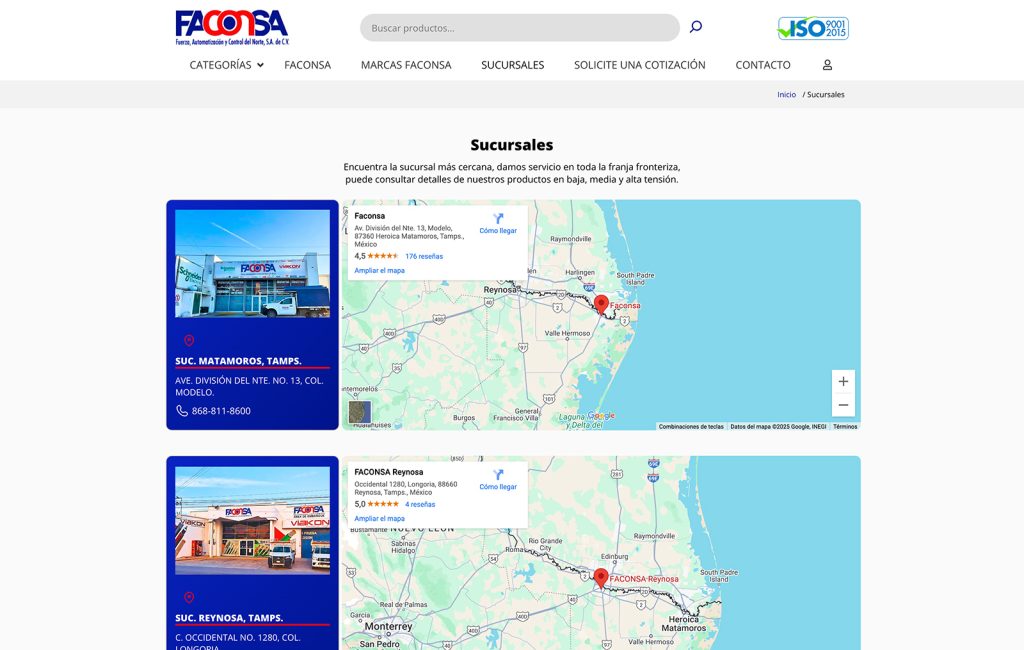Open the user account icon

(x=827, y=65)
